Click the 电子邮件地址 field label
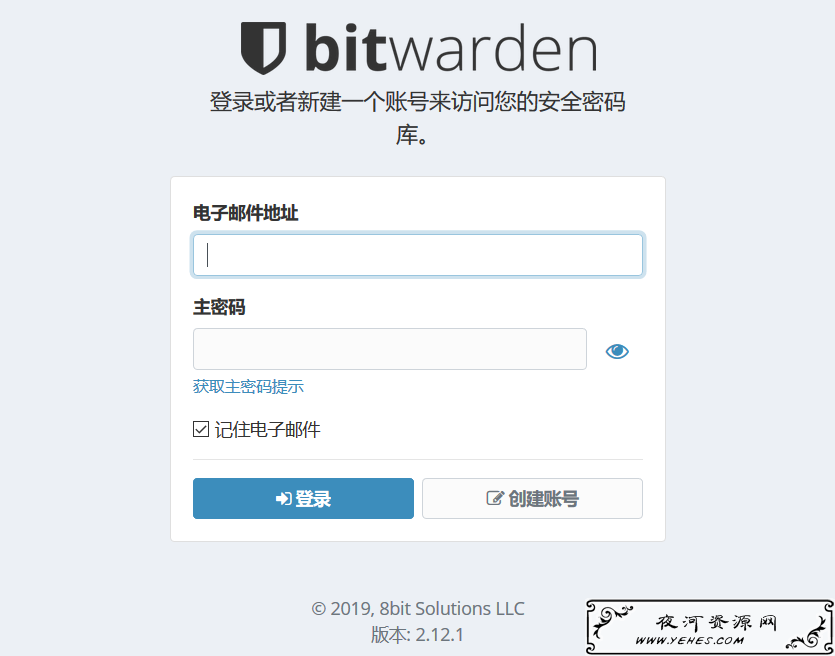 point(245,213)
